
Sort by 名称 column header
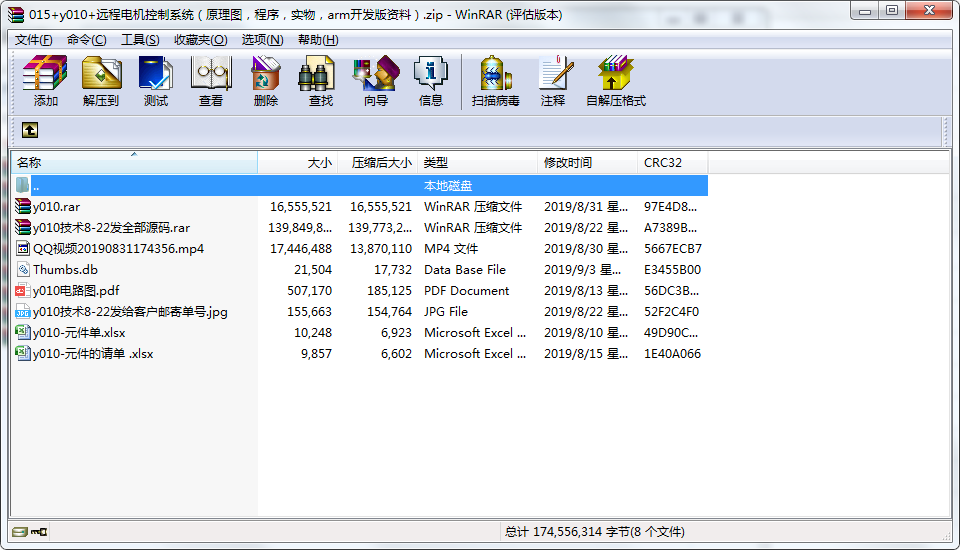click(134, 163)
